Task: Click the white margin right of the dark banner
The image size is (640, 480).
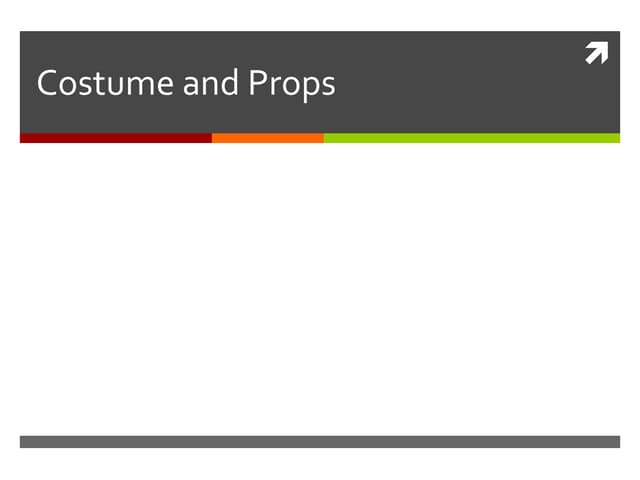Action: [x=630, y=85]
